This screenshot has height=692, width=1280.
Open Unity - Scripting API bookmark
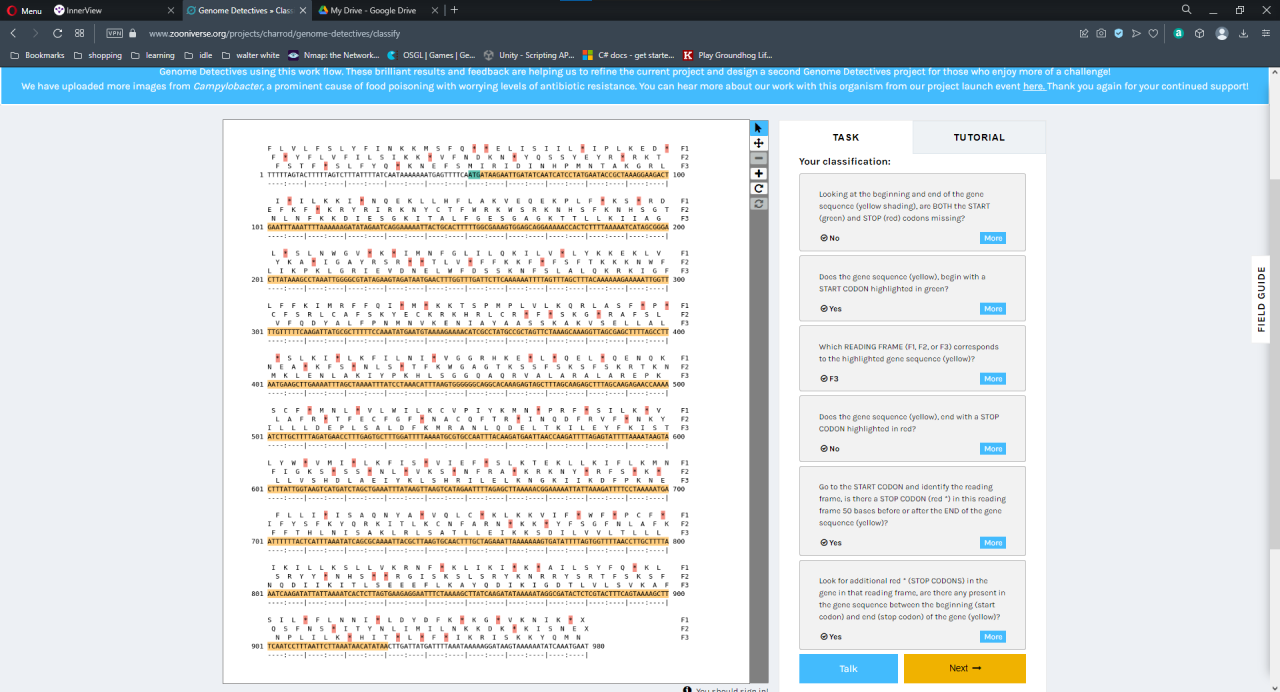click(528, 55)
